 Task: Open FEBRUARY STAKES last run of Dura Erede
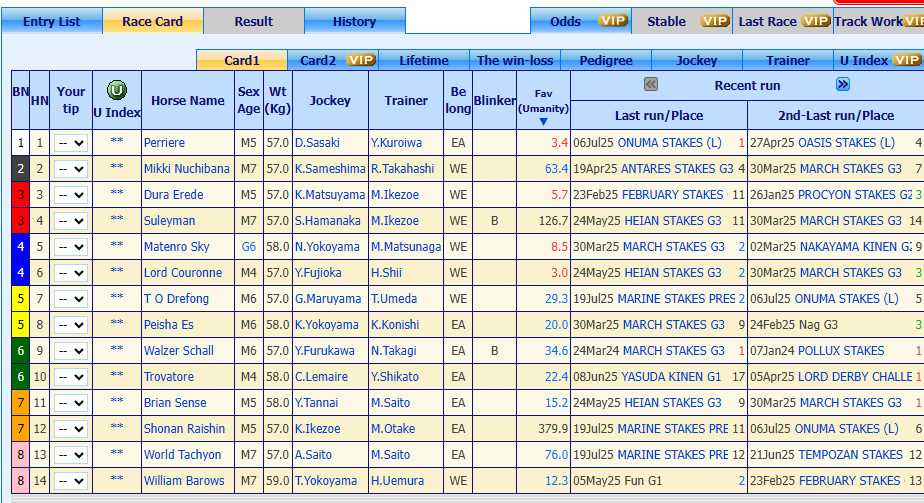pyautogui.click(x=672, y=195)
